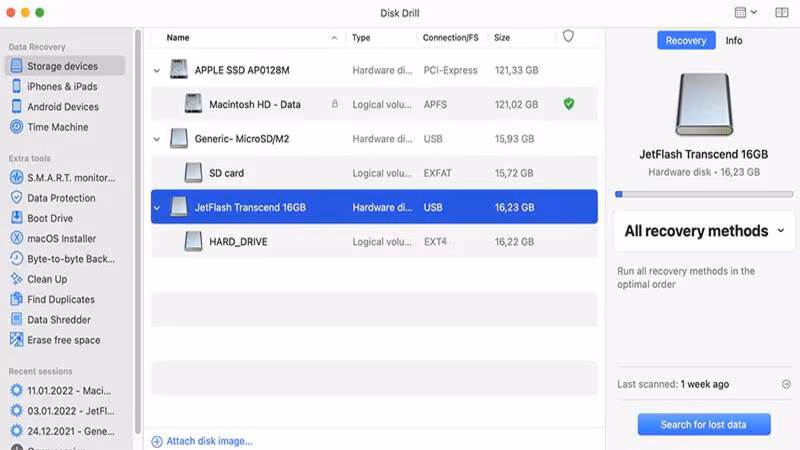Screen dimensions: 800x450
Task: Select the SD card volume row
Action: 374,173
